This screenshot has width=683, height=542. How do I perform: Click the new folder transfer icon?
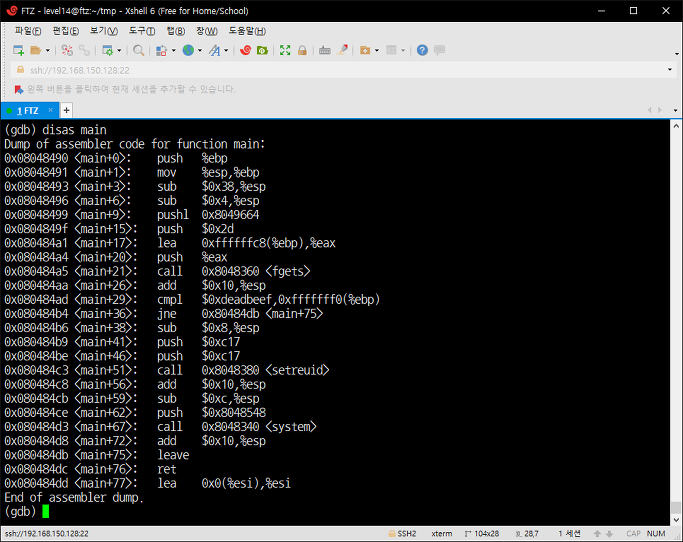[x=365, y=51]
